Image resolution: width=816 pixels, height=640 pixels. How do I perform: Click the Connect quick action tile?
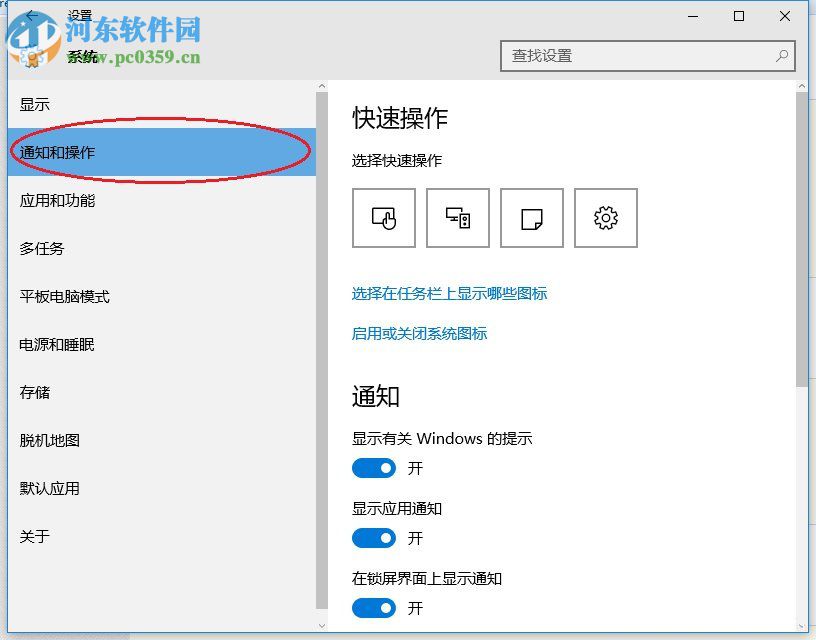coord(458,218)
